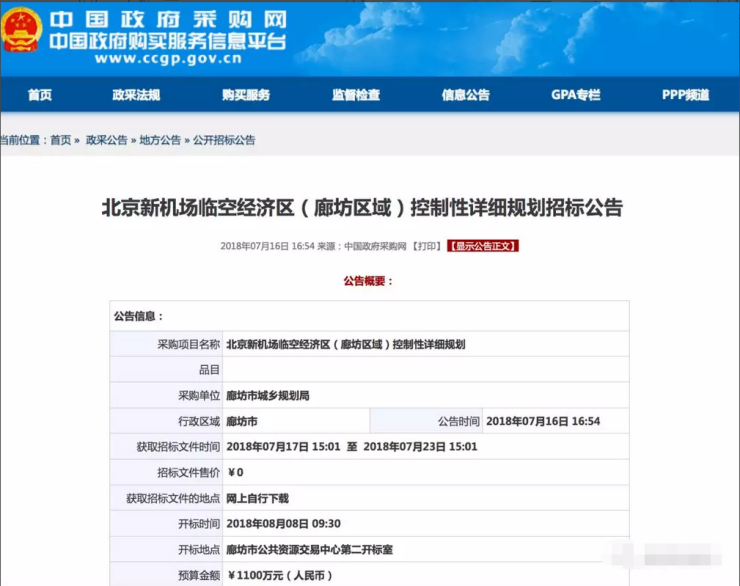Open the GPA专栏 menu item
Viewport: 740px width, 586px height.
576,95
